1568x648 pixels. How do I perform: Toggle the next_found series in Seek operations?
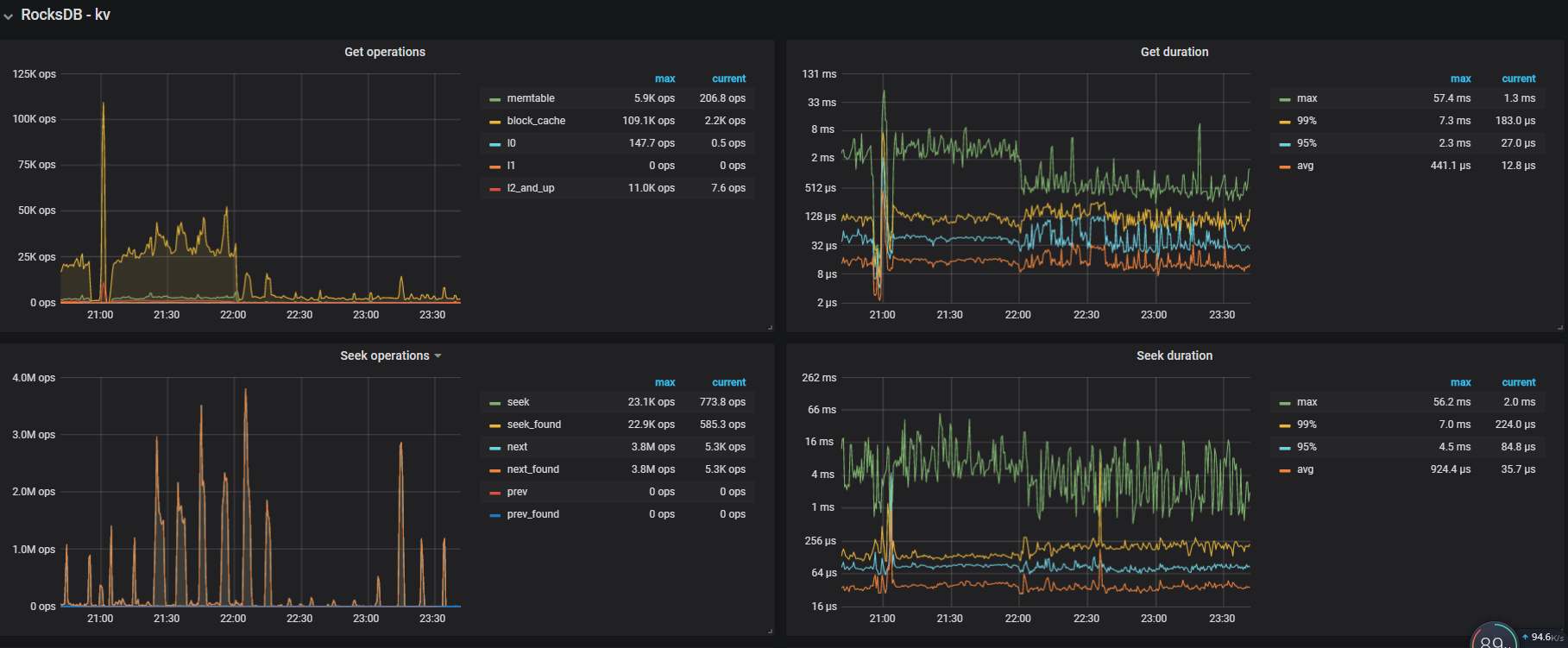[x=532, y=469]
